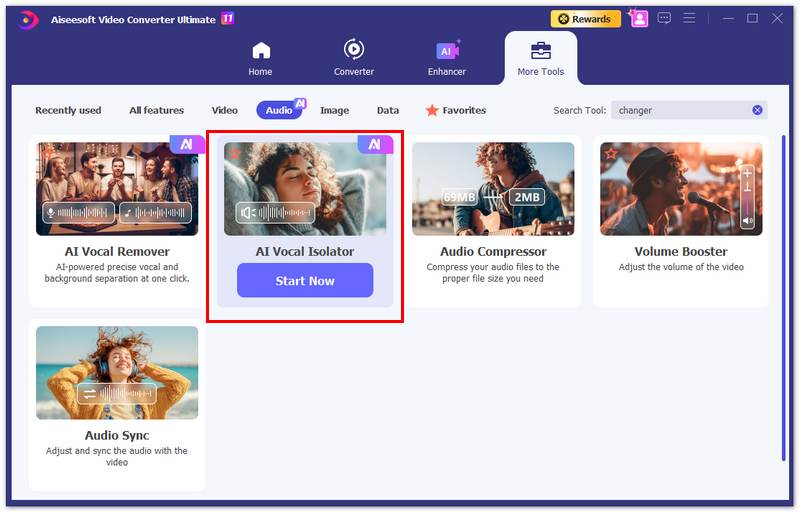Image resolution: width=800 pixels, height=513 pixels.
Task: Switch to Recently used tools
Action: (x=68, y=110)
